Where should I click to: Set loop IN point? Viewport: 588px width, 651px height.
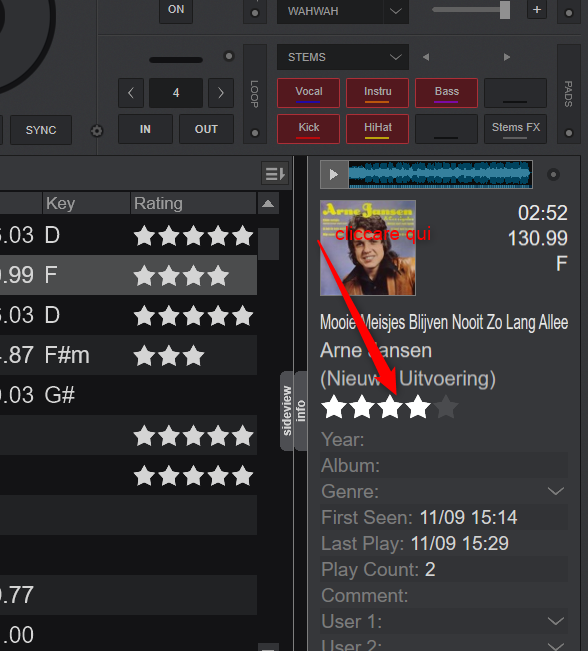pyautogui.click(x=145, y=129)
